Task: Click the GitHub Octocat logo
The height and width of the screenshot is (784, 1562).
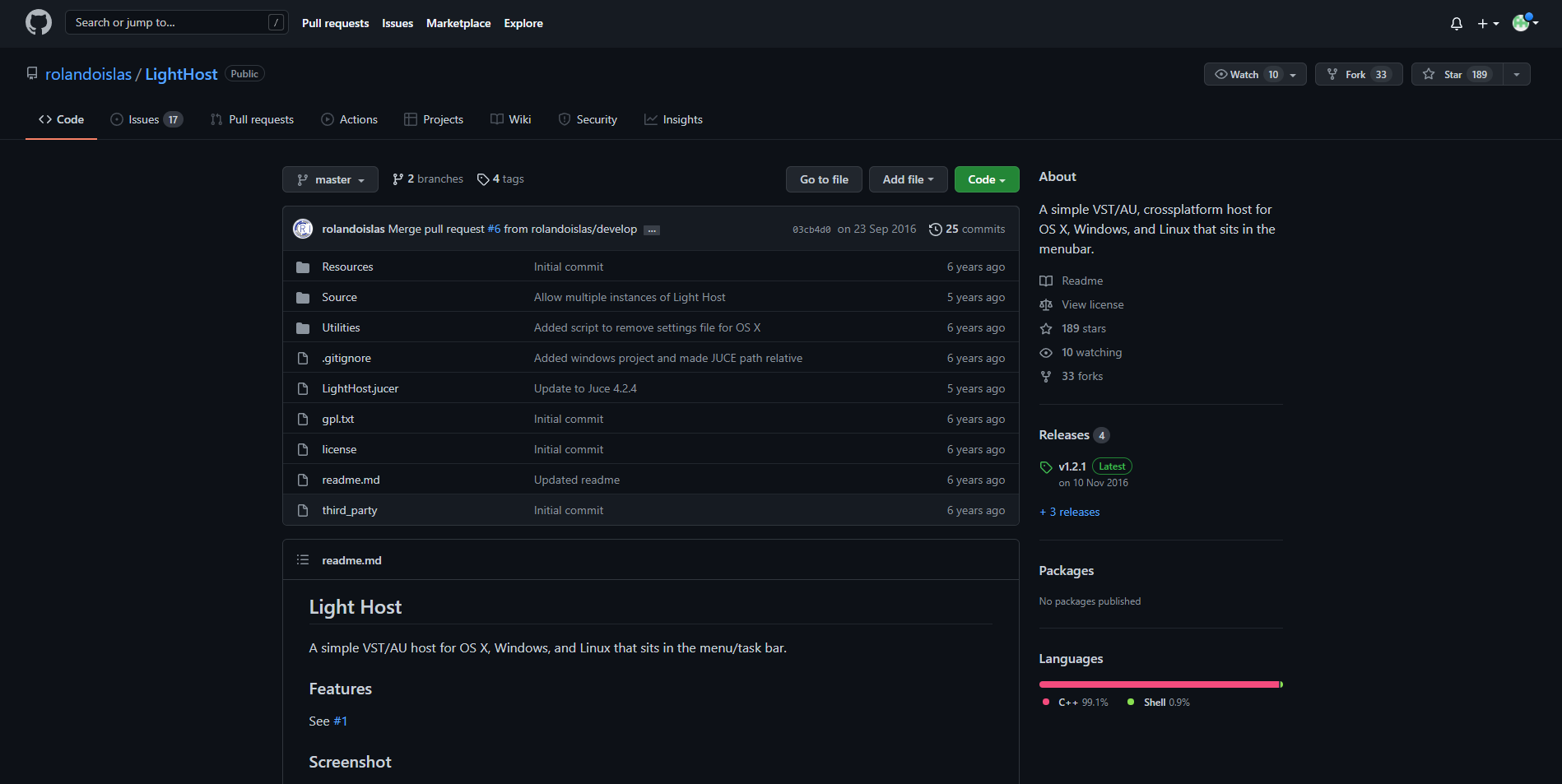Action: tap(39, 22)
